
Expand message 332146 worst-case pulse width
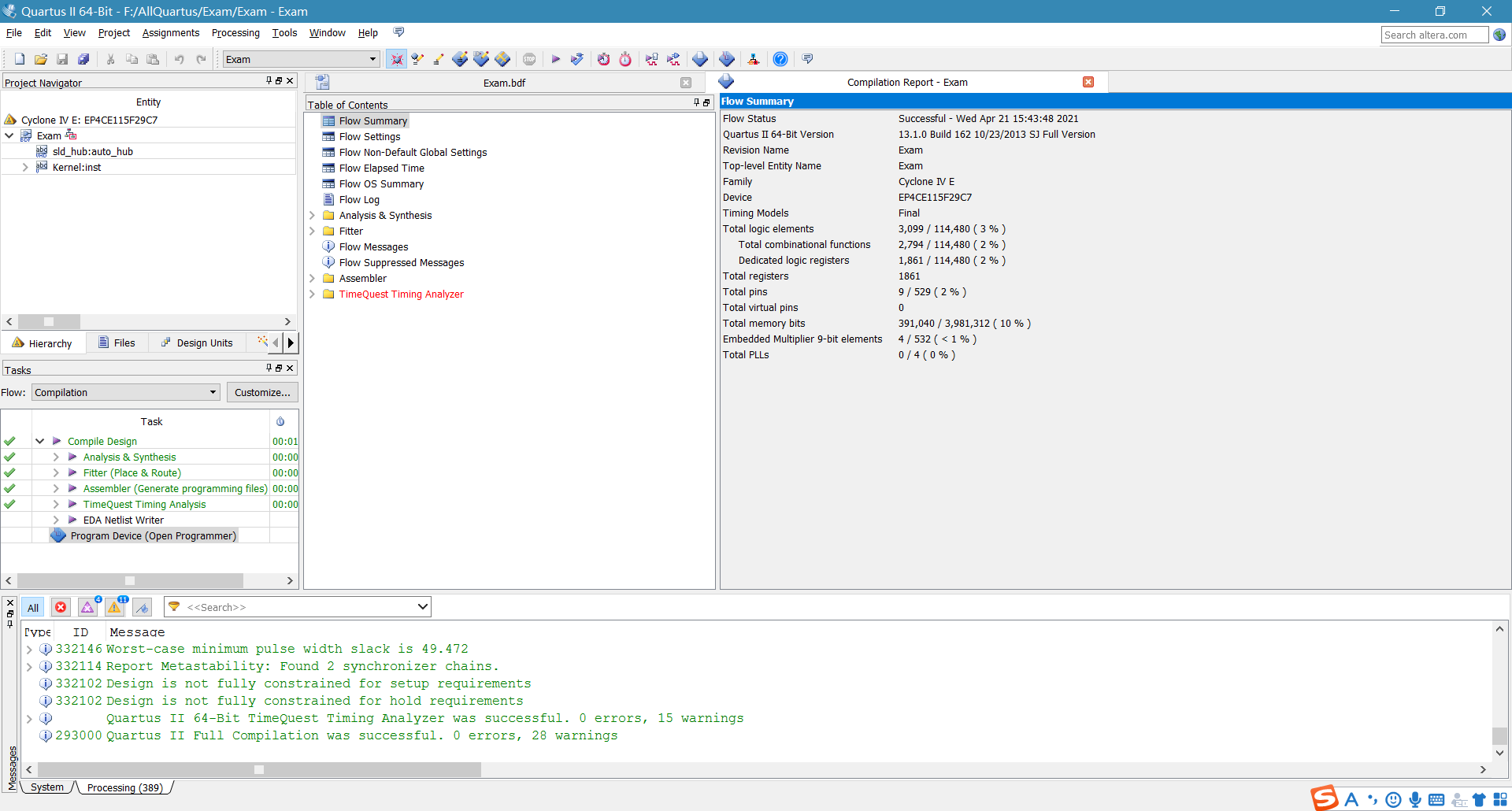click(x=29, y=649)
